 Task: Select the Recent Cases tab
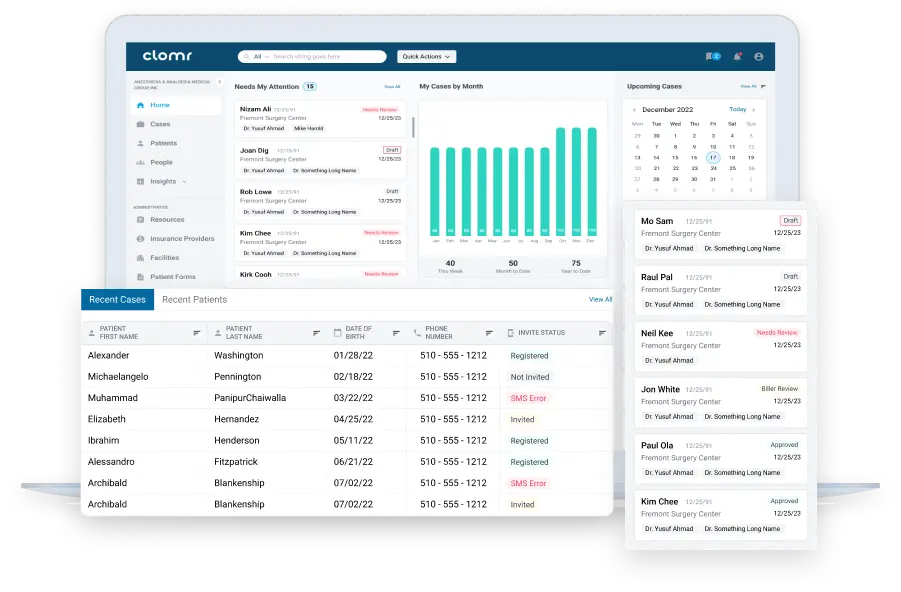point(117,300)
